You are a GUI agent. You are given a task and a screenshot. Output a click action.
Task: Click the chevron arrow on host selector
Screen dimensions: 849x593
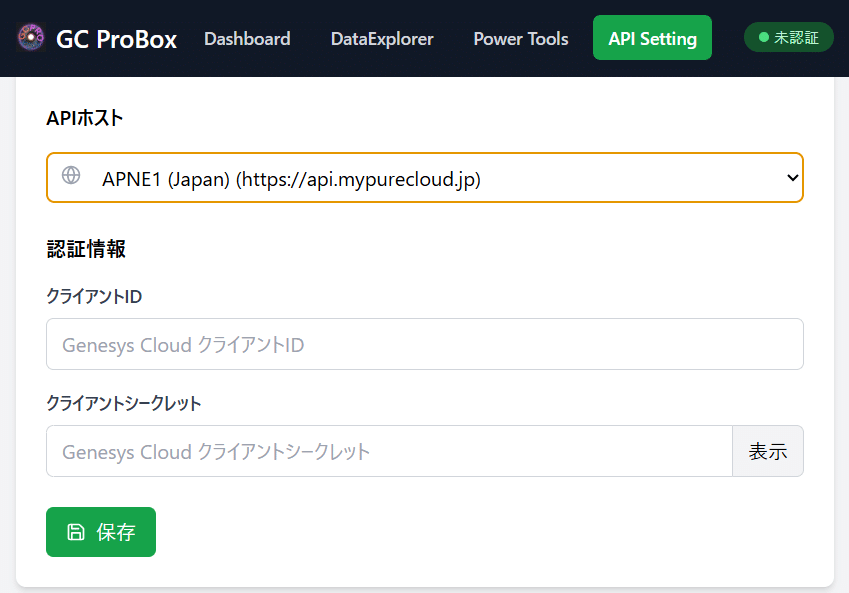[793, 178]
